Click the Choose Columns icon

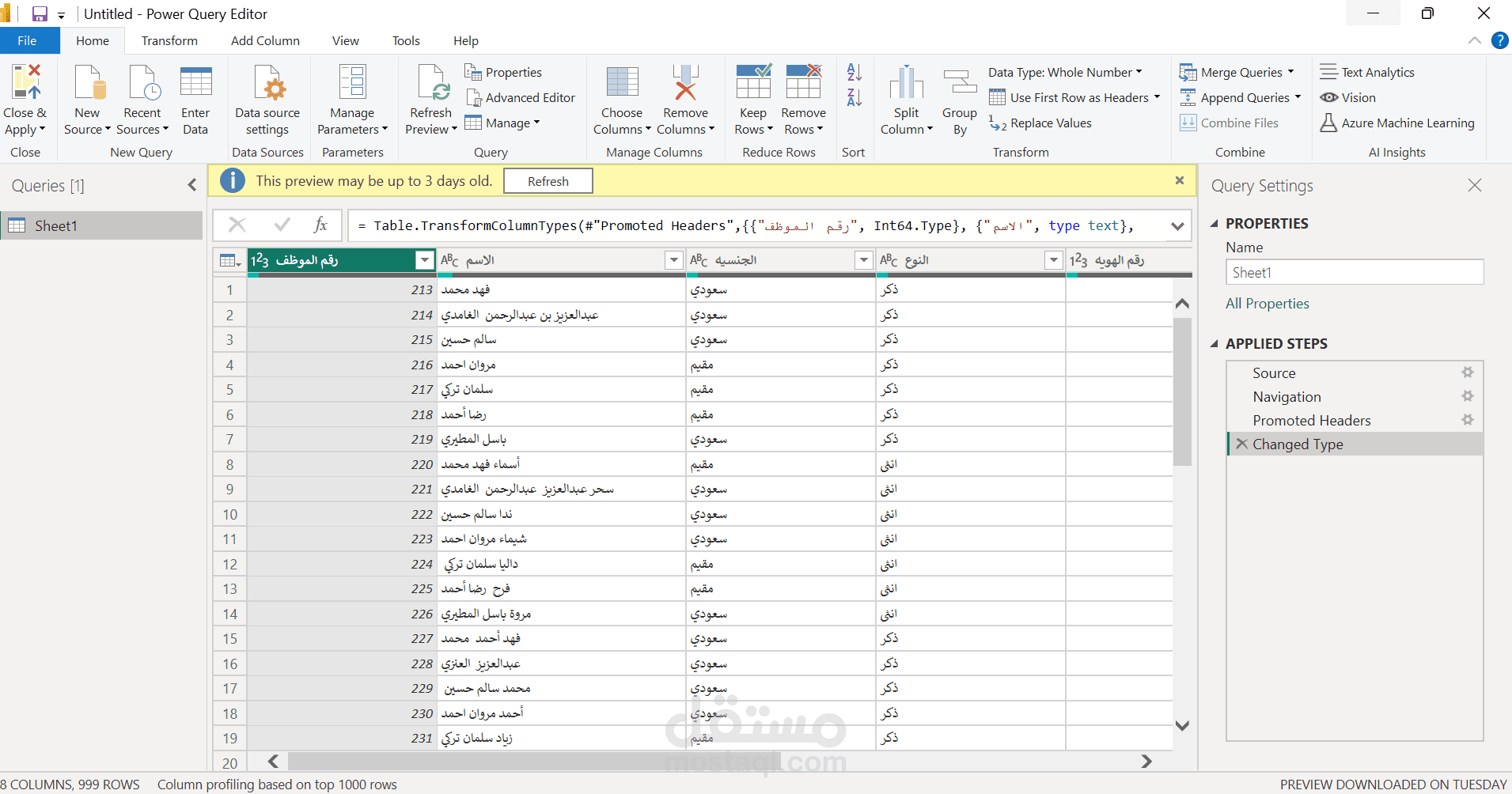[x=622, y=83]
